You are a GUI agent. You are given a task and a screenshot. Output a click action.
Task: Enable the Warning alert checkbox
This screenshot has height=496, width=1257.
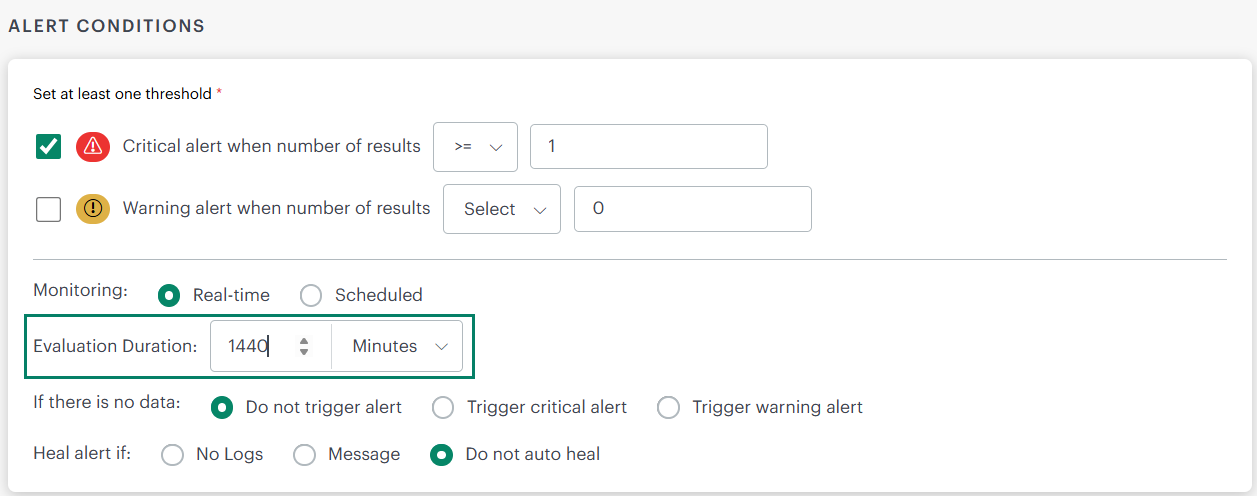48,210
